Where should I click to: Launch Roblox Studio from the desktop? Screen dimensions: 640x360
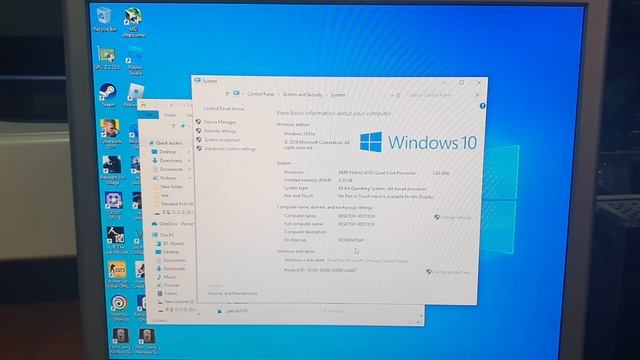[x=135, y=60]
